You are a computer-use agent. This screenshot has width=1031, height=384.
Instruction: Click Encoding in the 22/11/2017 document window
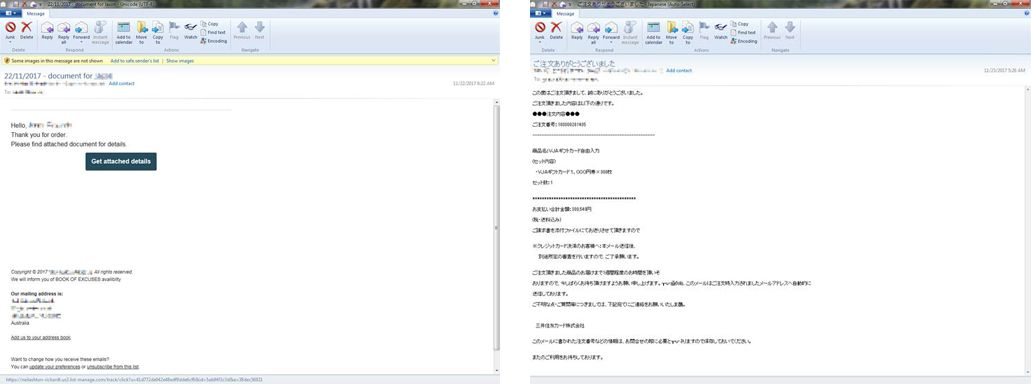click(214, 41)
